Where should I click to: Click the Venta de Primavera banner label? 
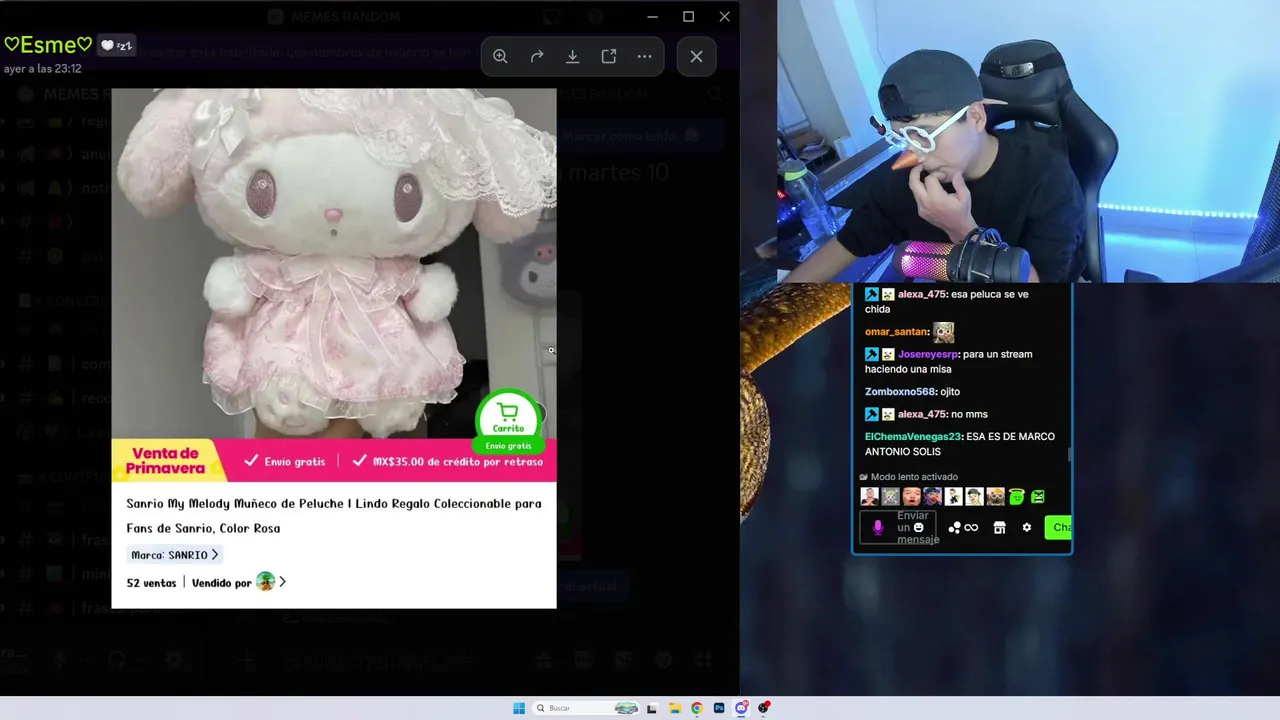pyautogui.click(x=168, y=460)
